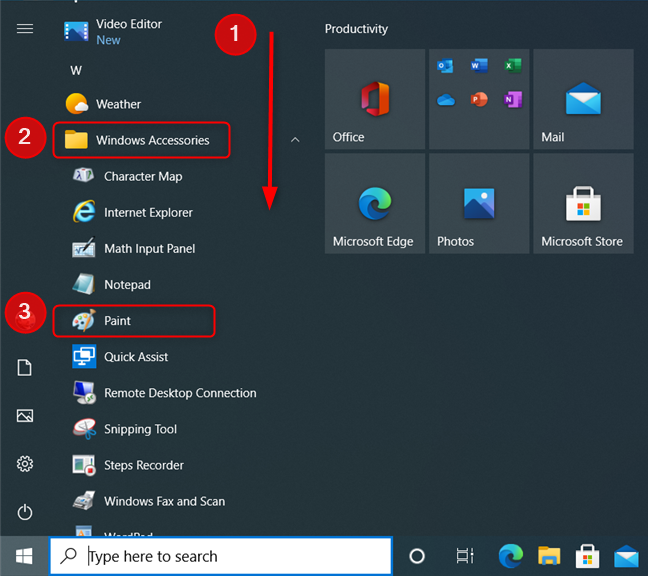648x576 pixels.
Task: Open Remote Desktop Connection
Action: click(164, 393)
